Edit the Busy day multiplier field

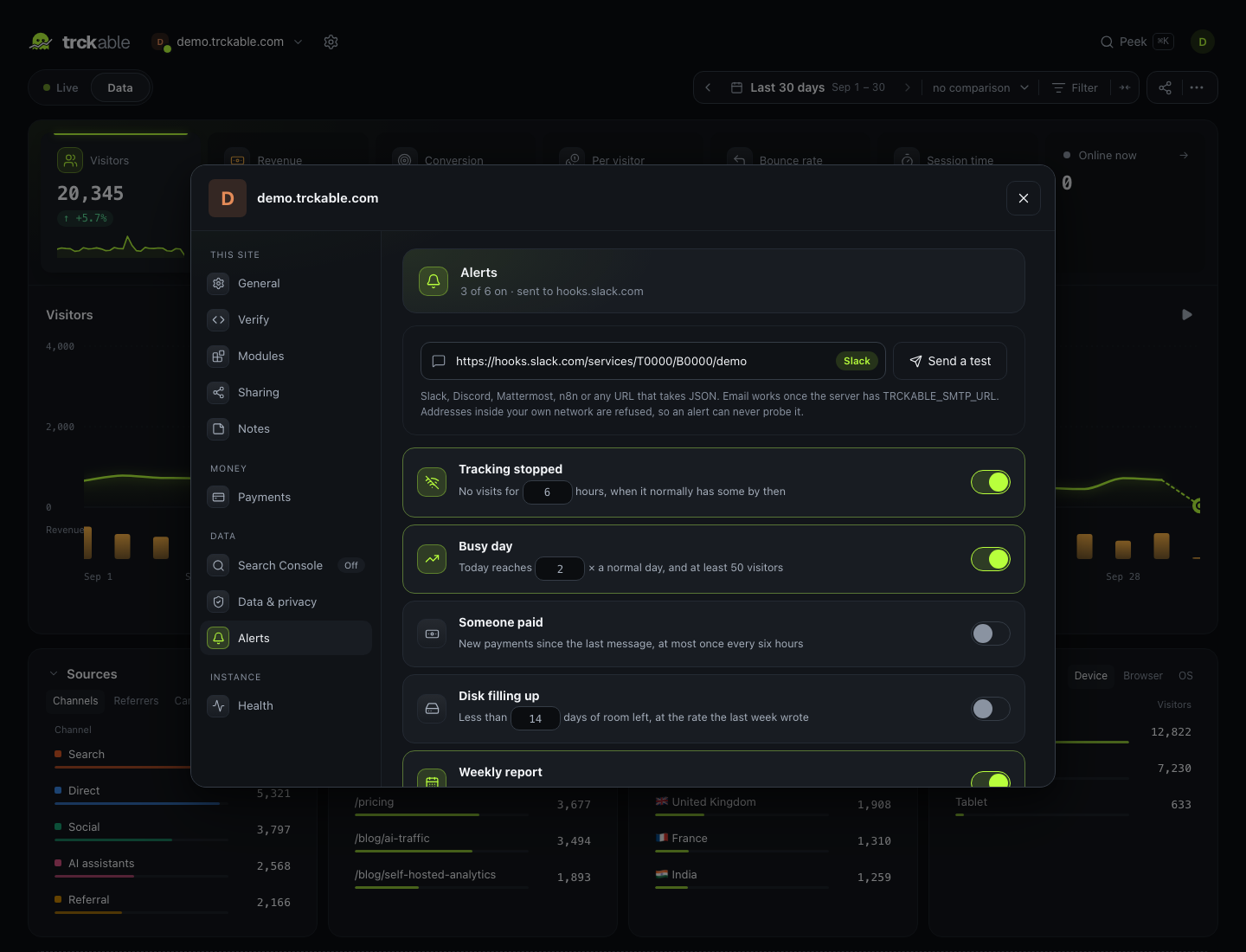pyautogui.click(x=560, y=569)
